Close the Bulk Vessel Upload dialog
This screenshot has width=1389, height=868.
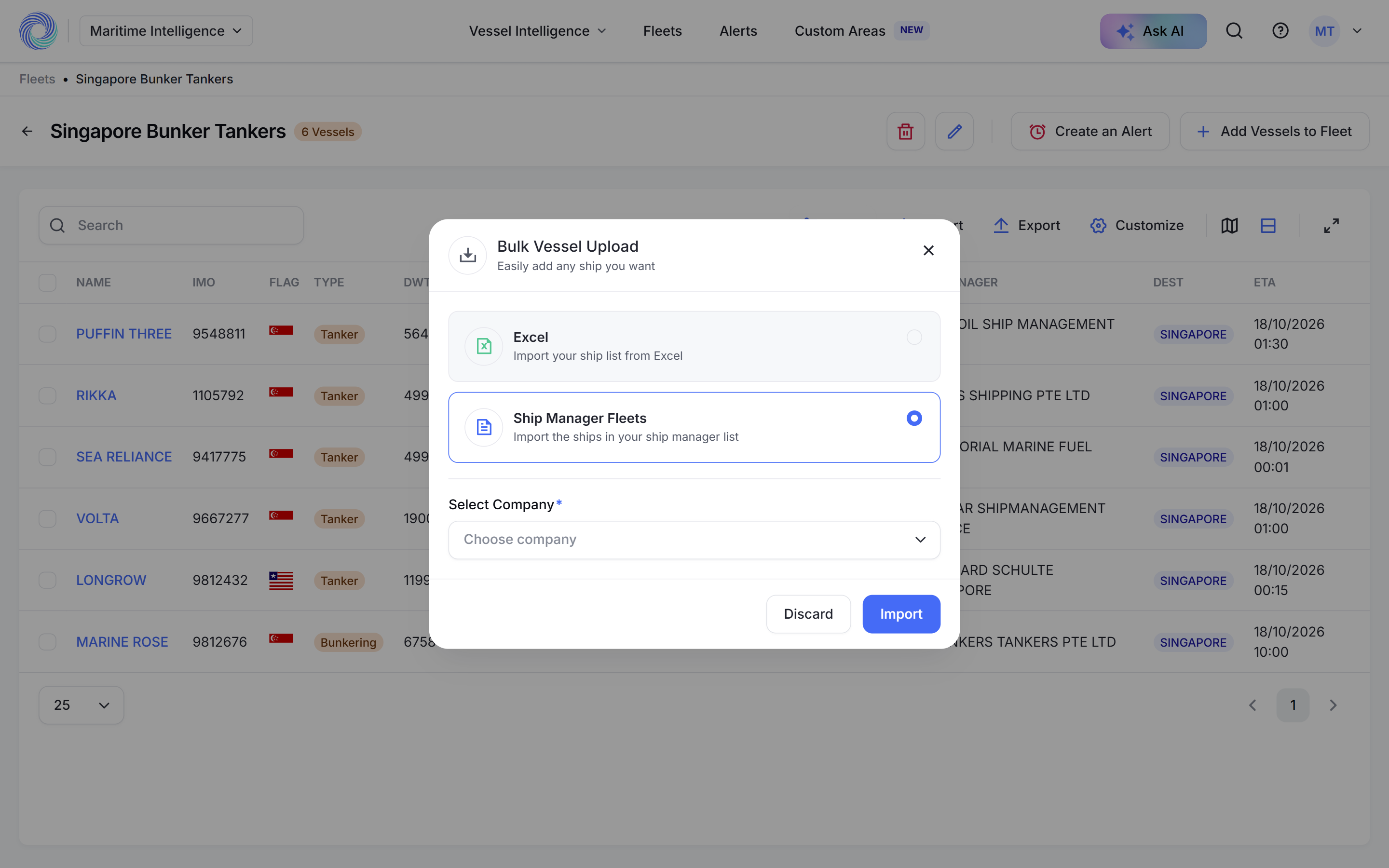point(929,250)
